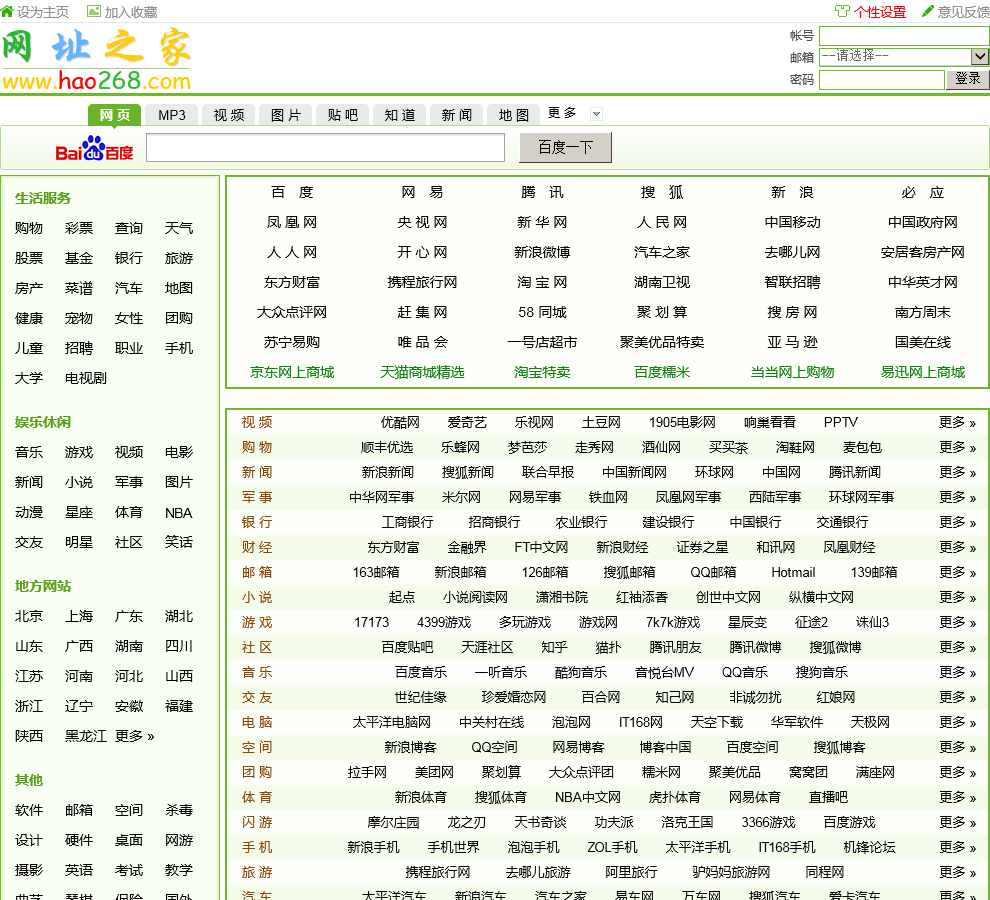Open 黑龙江 under 地方网站
Viewport: 990px width, 900px height.
coord(86,736)
